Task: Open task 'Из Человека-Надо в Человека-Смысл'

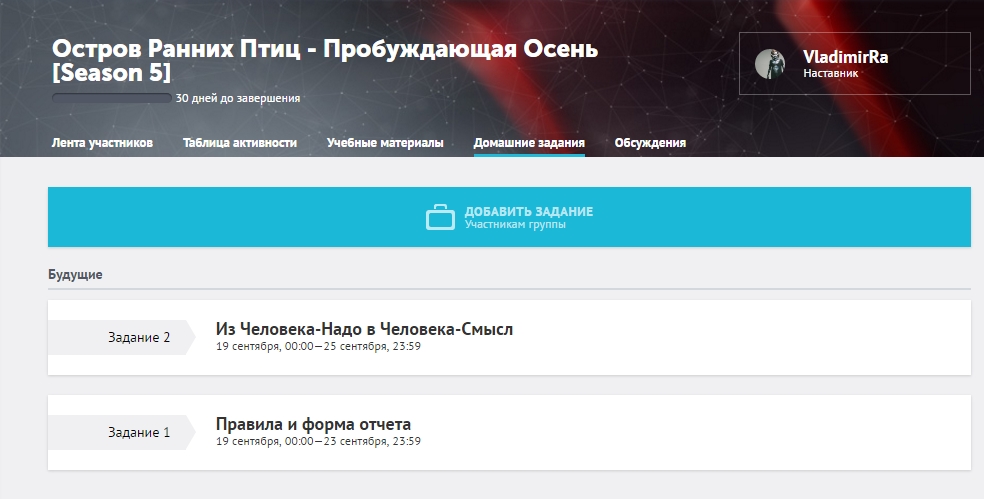Action: click(364, 329)
